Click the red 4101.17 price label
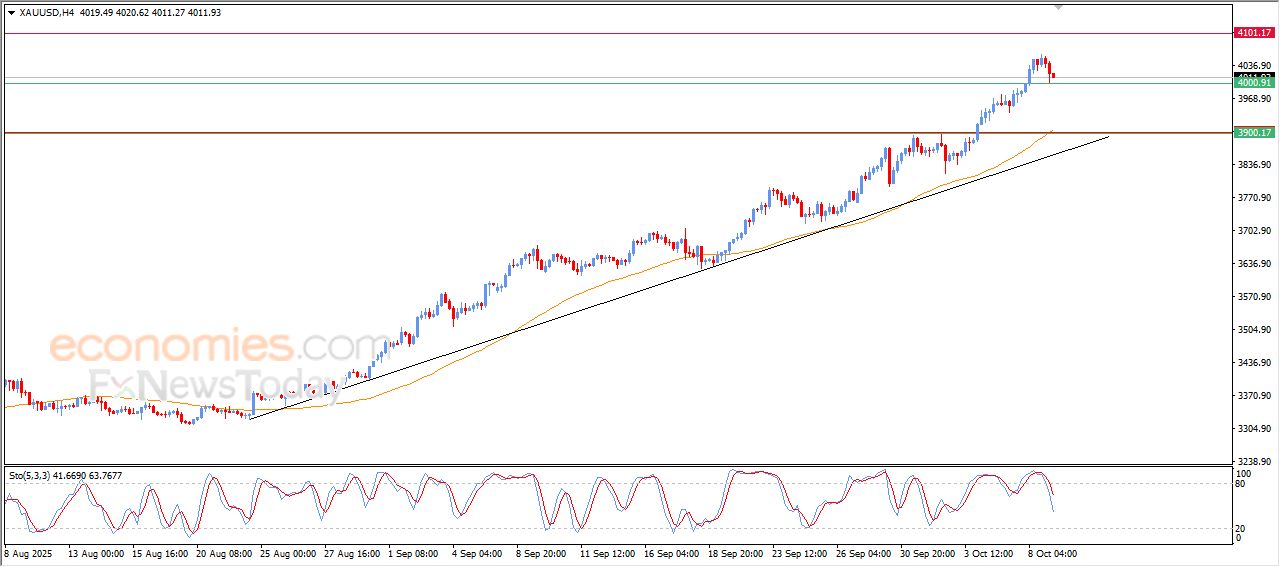 (1253, 33)
